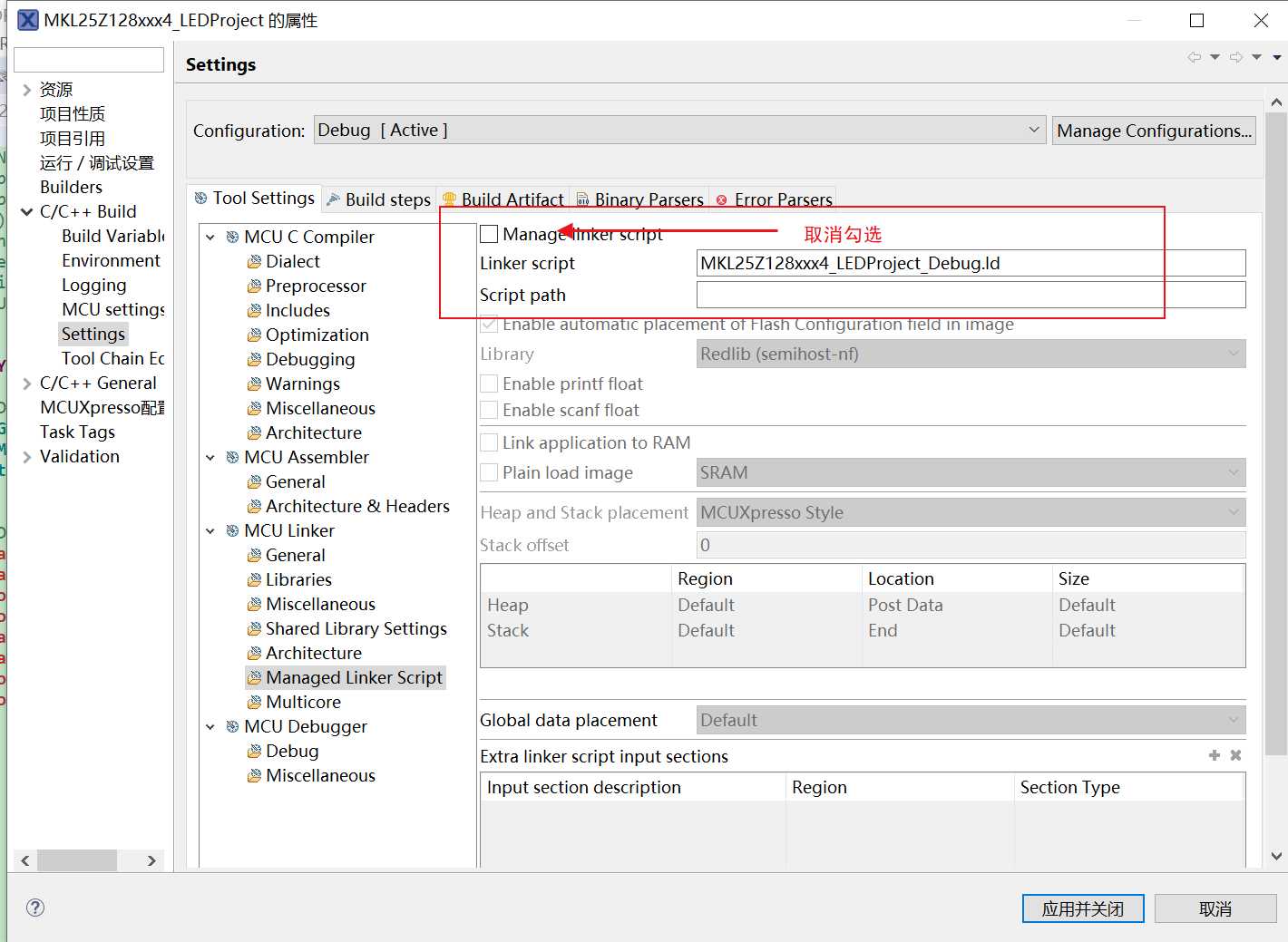Viewport: 1288px width, 942px height.
Task: Click the Build Artifact trophy icon
Action: pyautogui.click(x=449, y=199)
